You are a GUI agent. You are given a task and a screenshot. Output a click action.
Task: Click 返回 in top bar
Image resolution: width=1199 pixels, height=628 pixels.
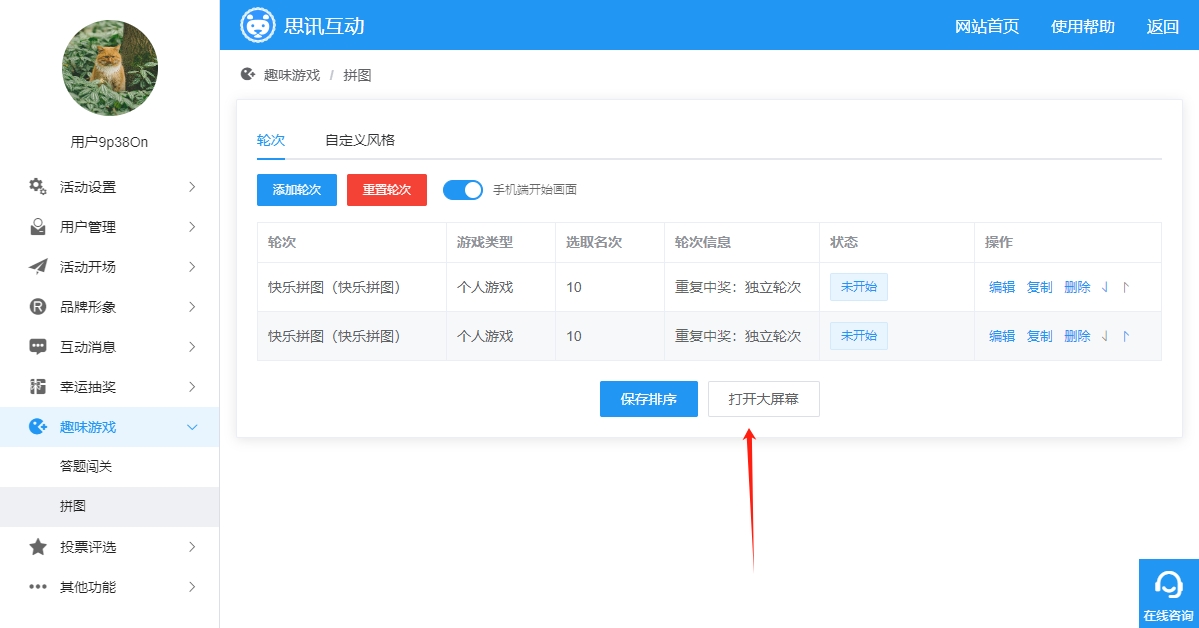coord(1162,26)
